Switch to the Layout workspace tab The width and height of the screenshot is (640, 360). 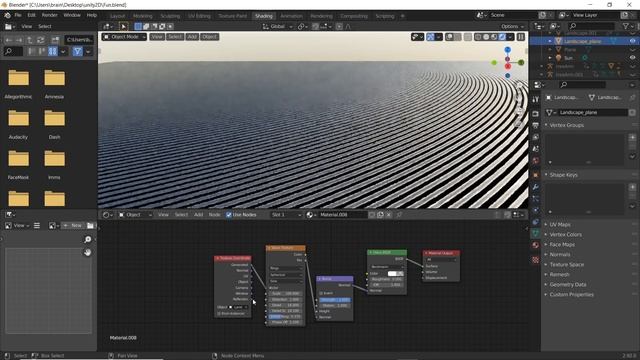coord(117,16)
